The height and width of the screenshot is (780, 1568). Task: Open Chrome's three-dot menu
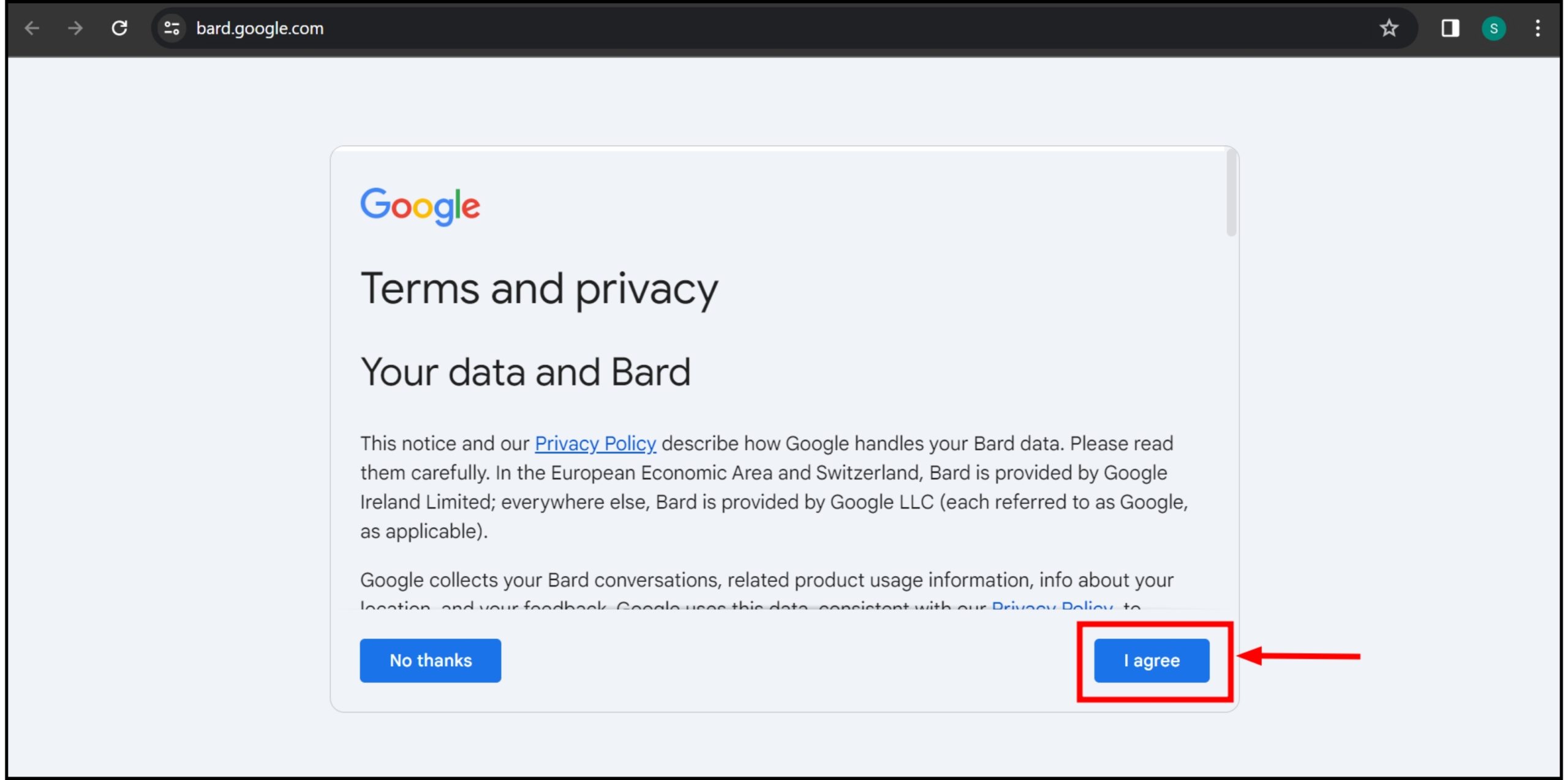(x=1537, y=28)
